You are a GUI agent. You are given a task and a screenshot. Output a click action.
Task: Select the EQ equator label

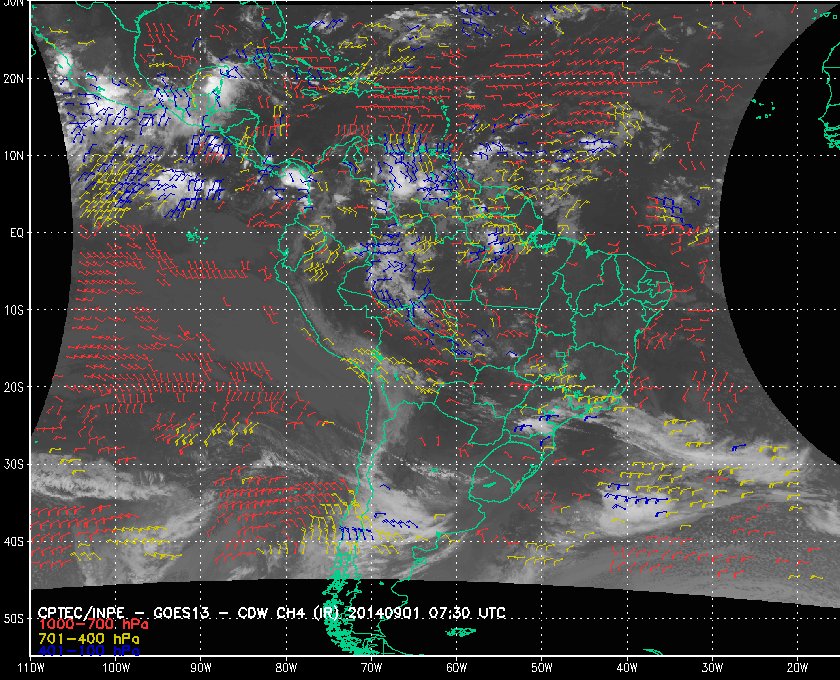17,233
